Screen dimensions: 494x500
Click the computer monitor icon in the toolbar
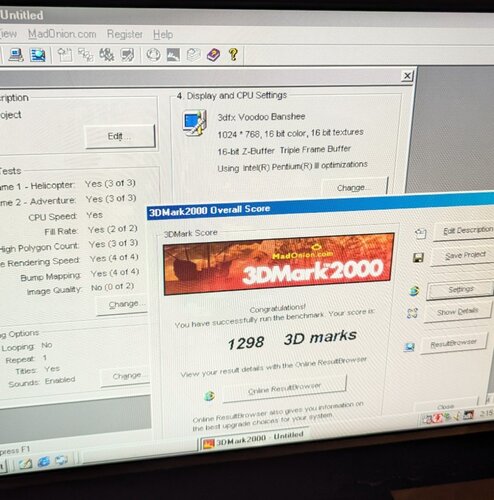point(16,55)
